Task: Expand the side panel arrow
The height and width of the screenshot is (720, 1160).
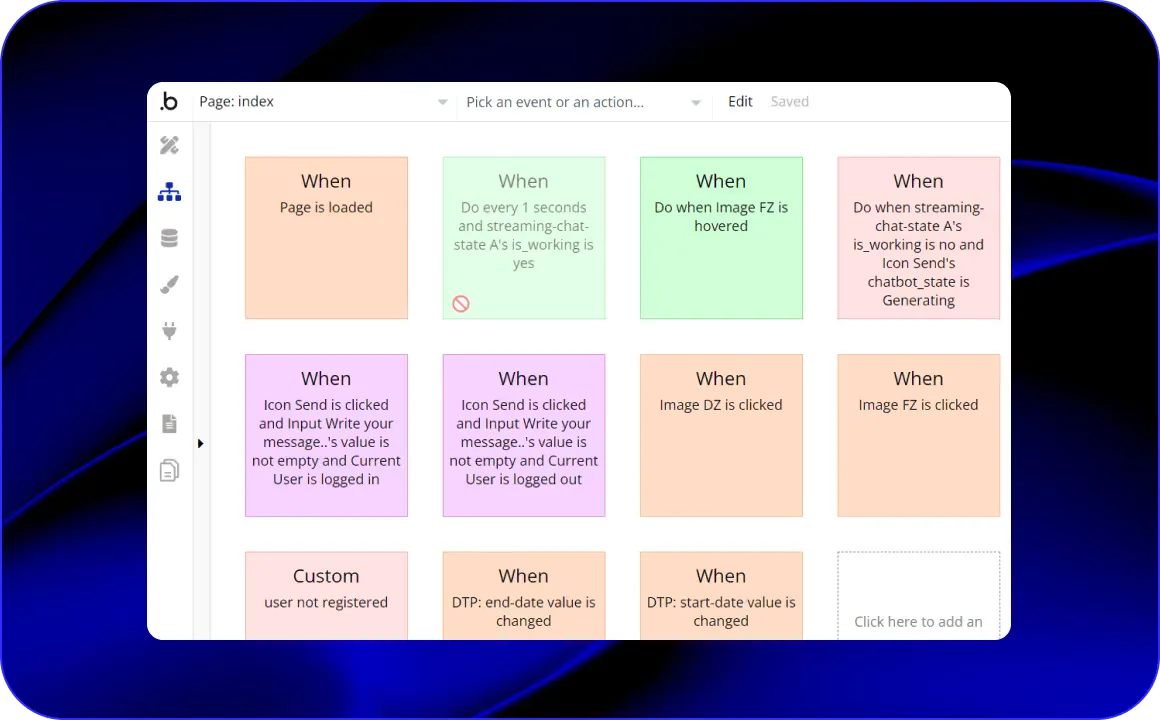Action: (x=200, y=444)
